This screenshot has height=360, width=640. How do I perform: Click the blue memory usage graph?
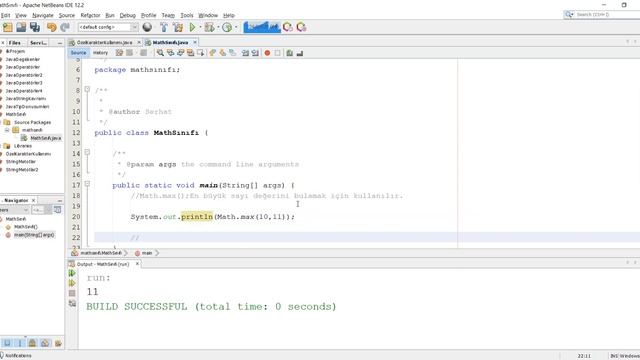pos(262,27)
